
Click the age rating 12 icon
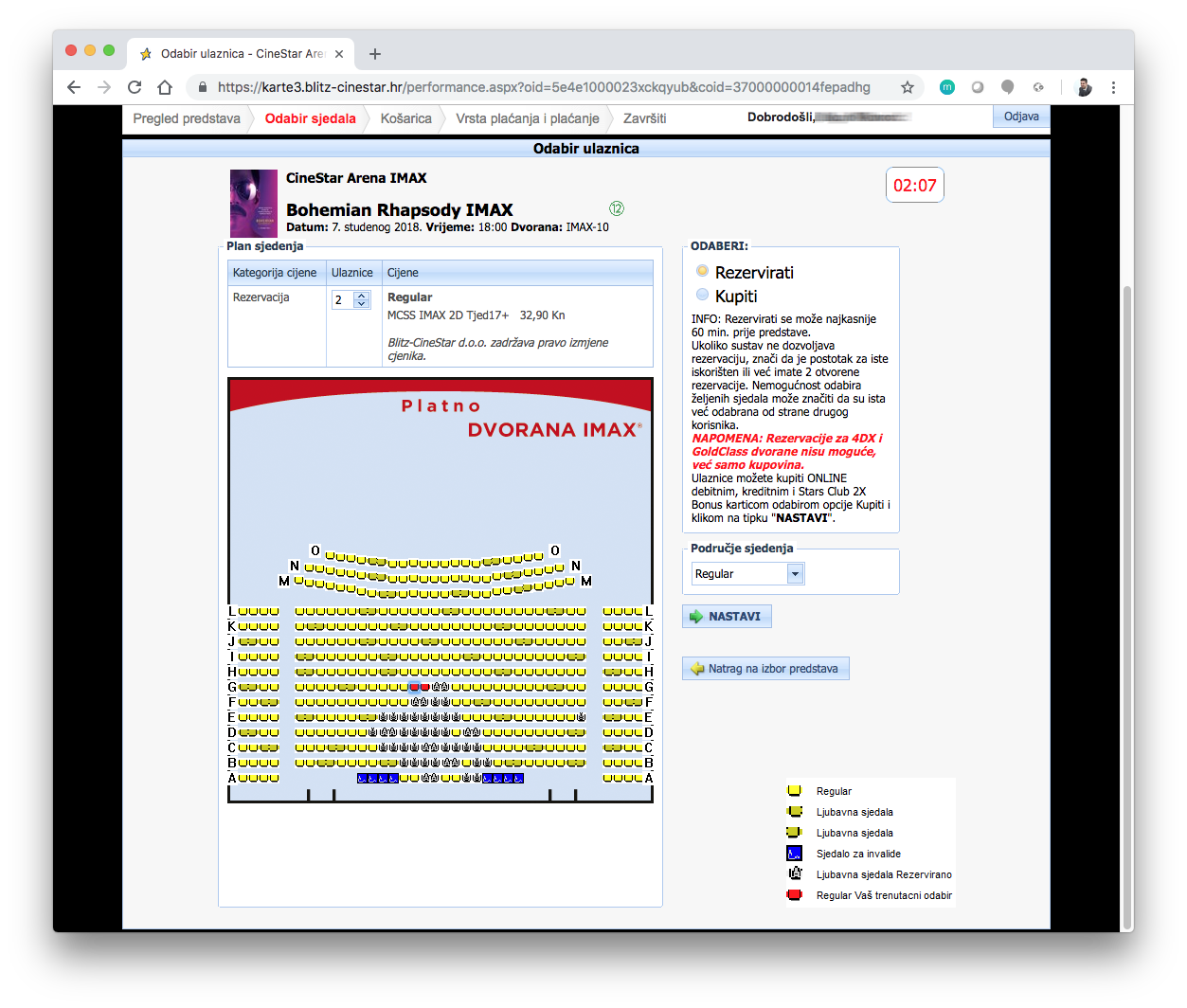coord(617,208)
